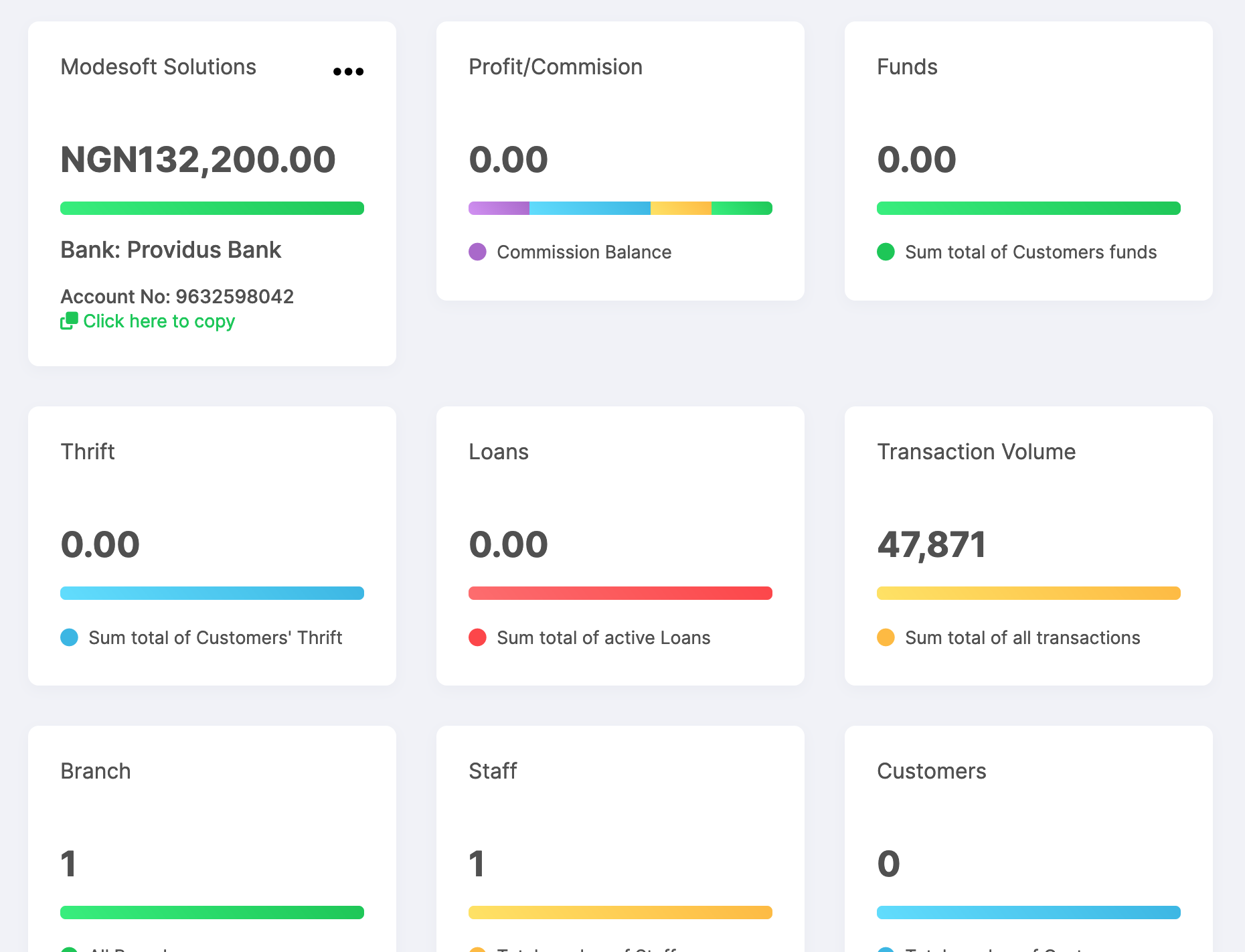Click 'Sum total of Customers funds' label
Screen dimensions: 1245x952
pos(1031,252)
